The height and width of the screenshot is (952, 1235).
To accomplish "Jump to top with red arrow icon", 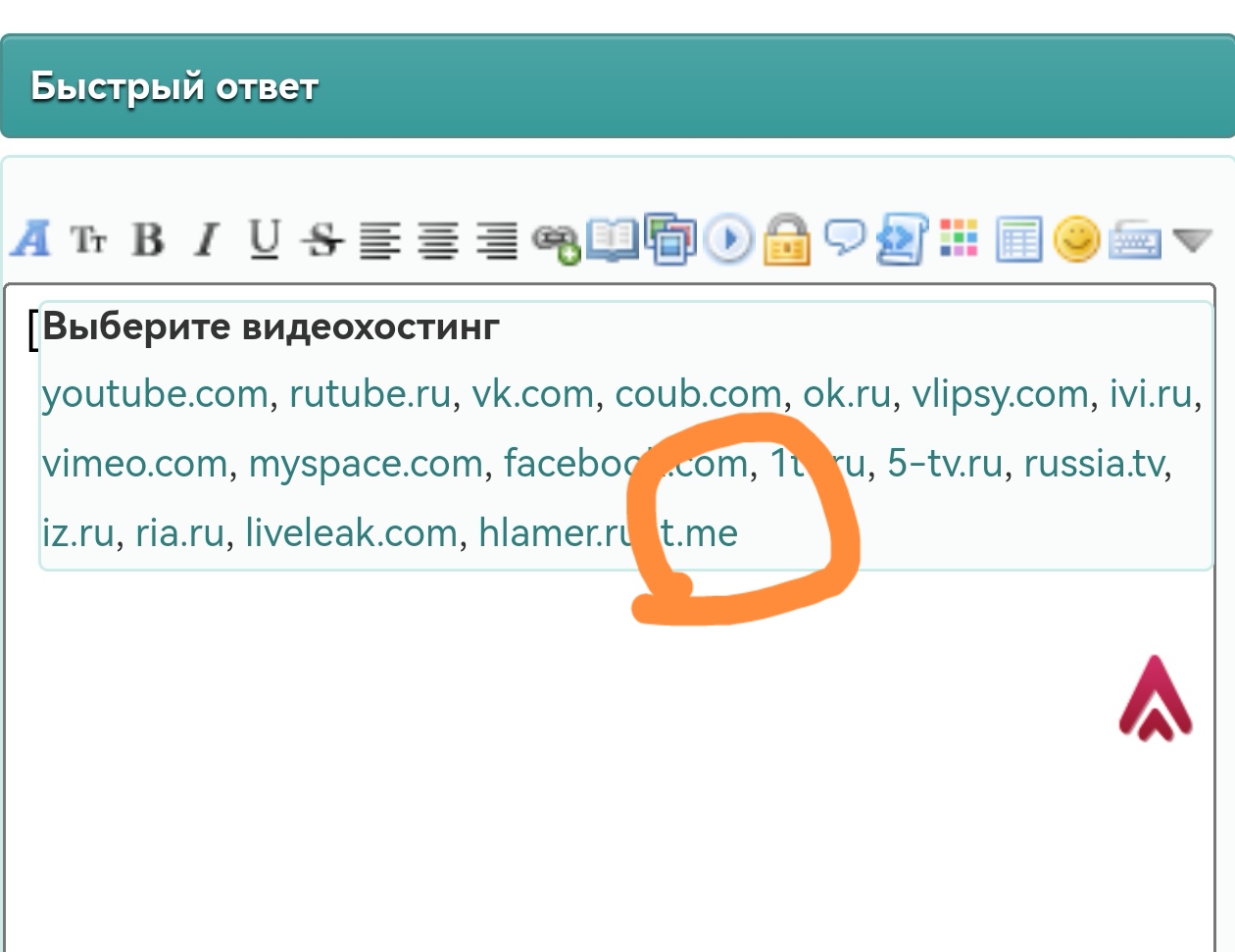I will (1156, 698).
